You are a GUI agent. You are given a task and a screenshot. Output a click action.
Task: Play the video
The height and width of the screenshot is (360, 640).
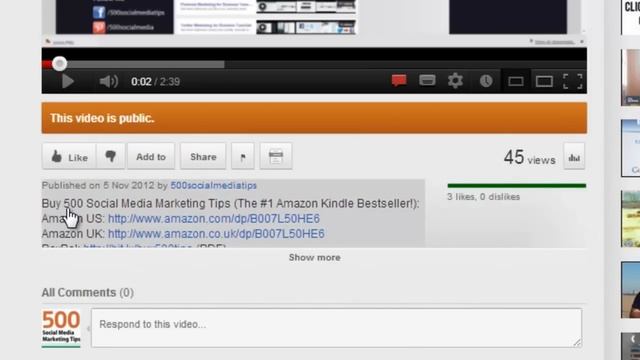click(67, 82)
